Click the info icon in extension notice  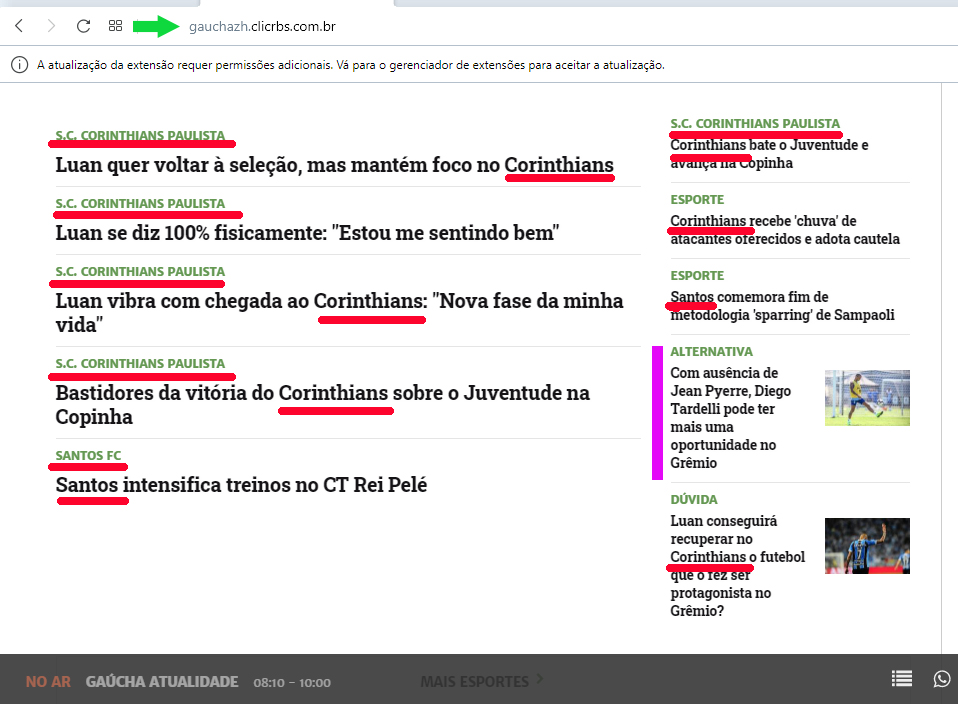(20, 65)
